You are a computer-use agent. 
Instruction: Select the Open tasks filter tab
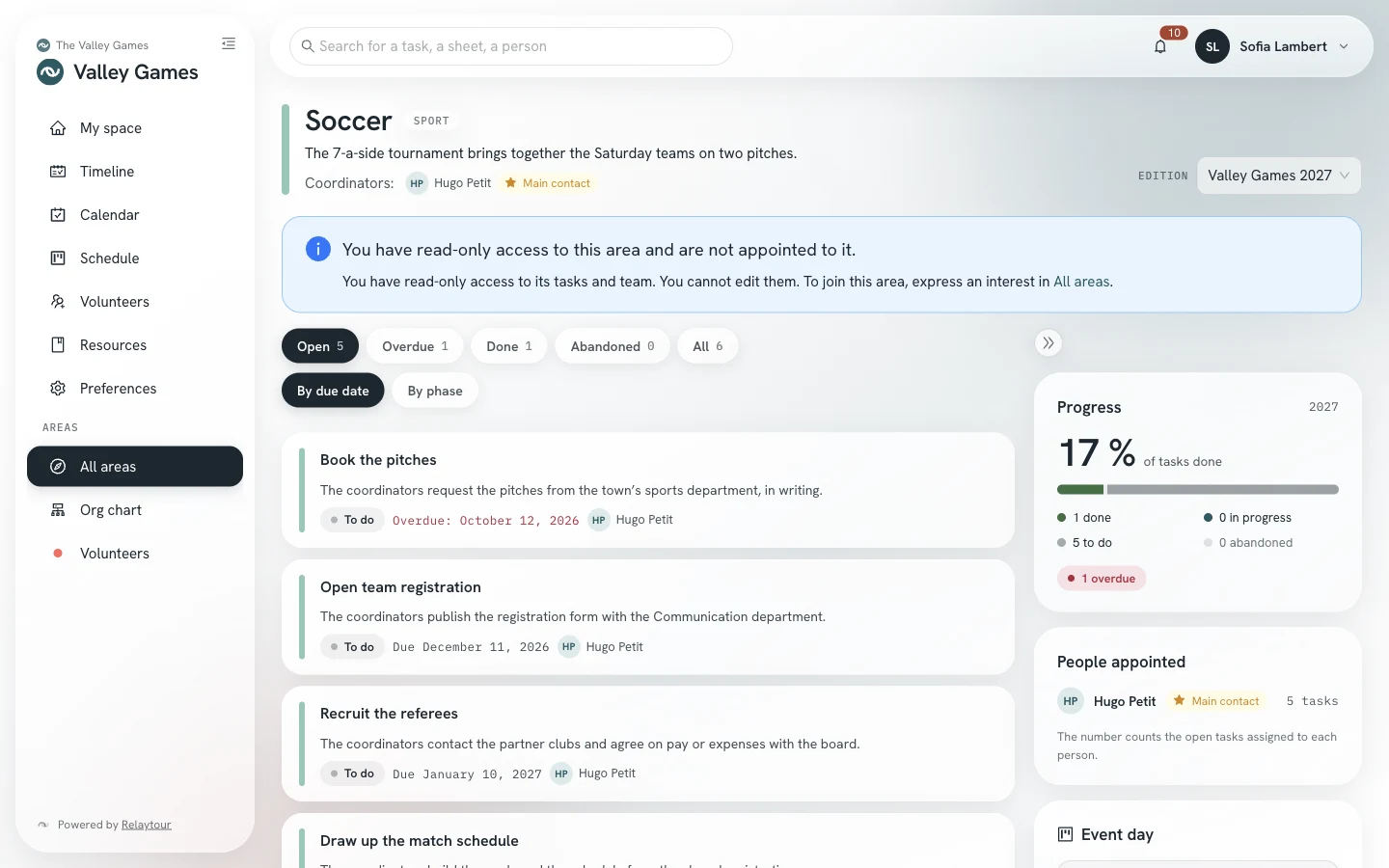click(320, 346)
